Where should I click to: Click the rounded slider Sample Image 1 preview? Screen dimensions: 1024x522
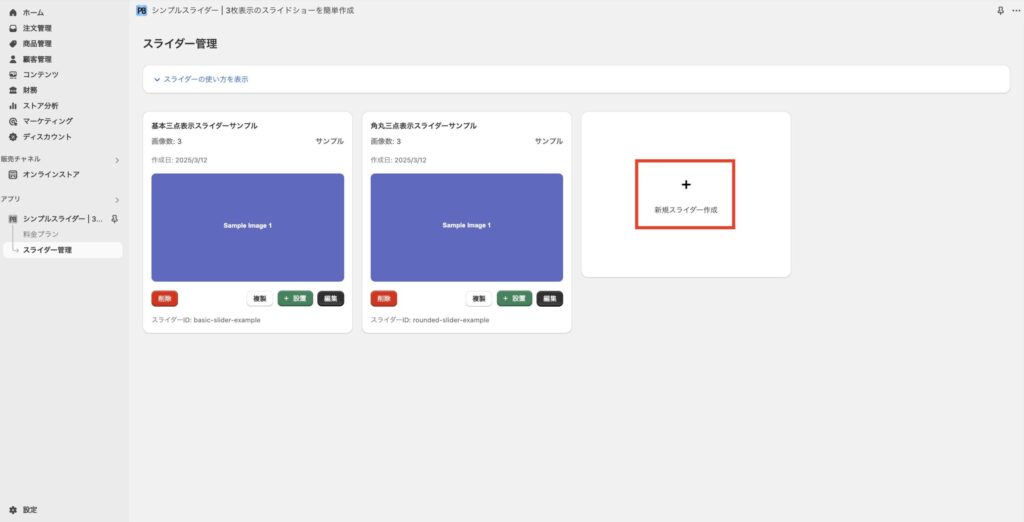467,227
